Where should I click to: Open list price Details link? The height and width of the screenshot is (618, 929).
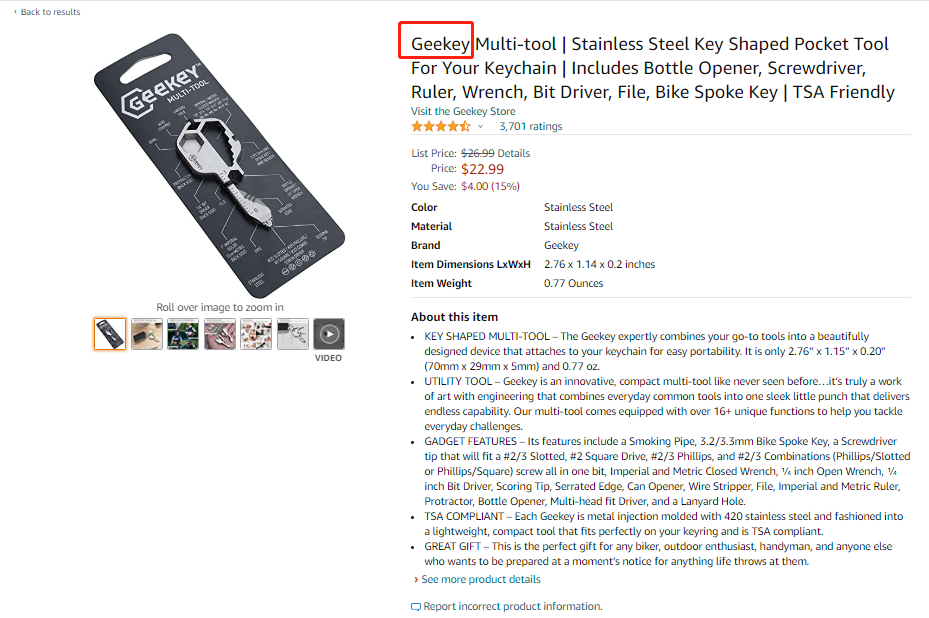coord(514,153)
